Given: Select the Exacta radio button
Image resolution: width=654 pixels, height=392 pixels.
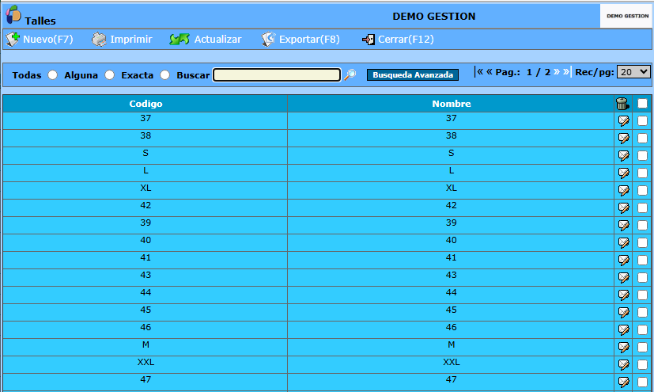Looking at the screenshot, I should pyautogui.click(x=165, y=75).
